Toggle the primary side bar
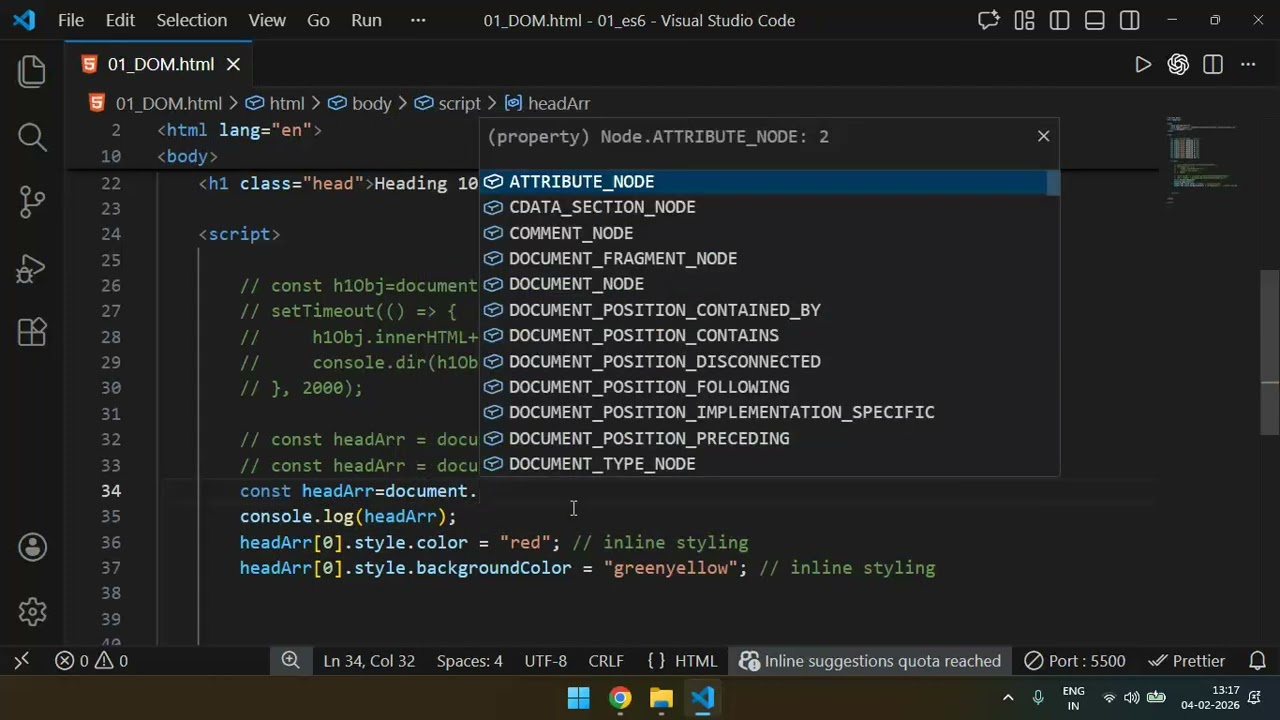Image resolution: width=1280 pixels, height=720 pixels. click(x=1059, y=20)
